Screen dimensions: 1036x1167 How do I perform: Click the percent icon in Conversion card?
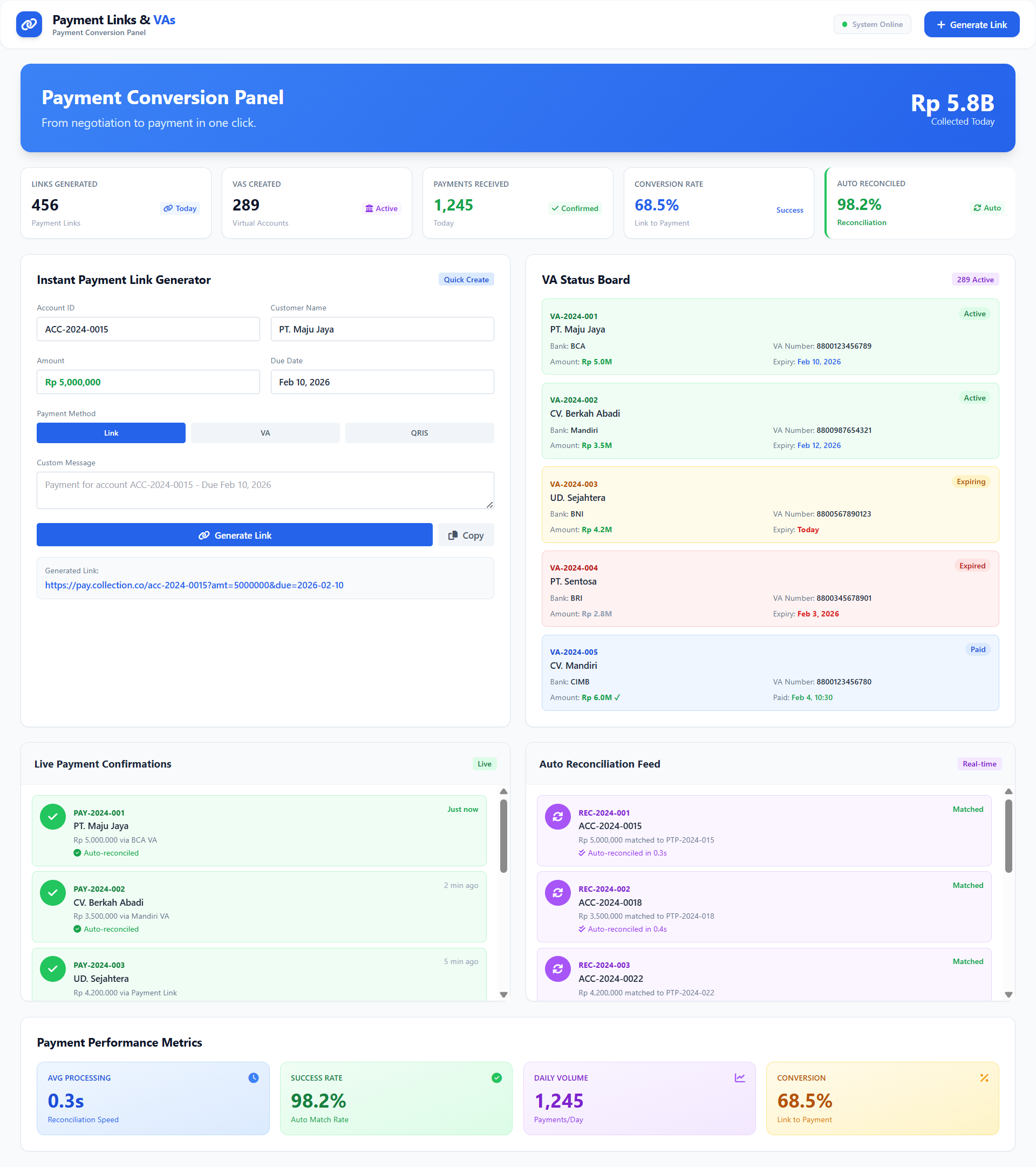click(984, 1077)
